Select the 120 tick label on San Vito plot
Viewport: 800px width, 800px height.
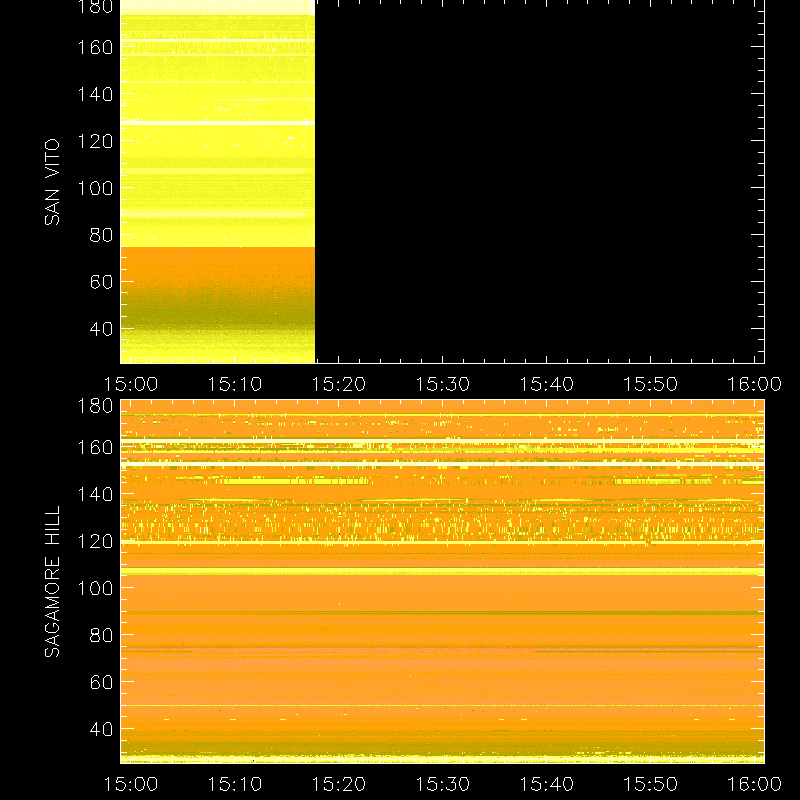tap(95, 141)
